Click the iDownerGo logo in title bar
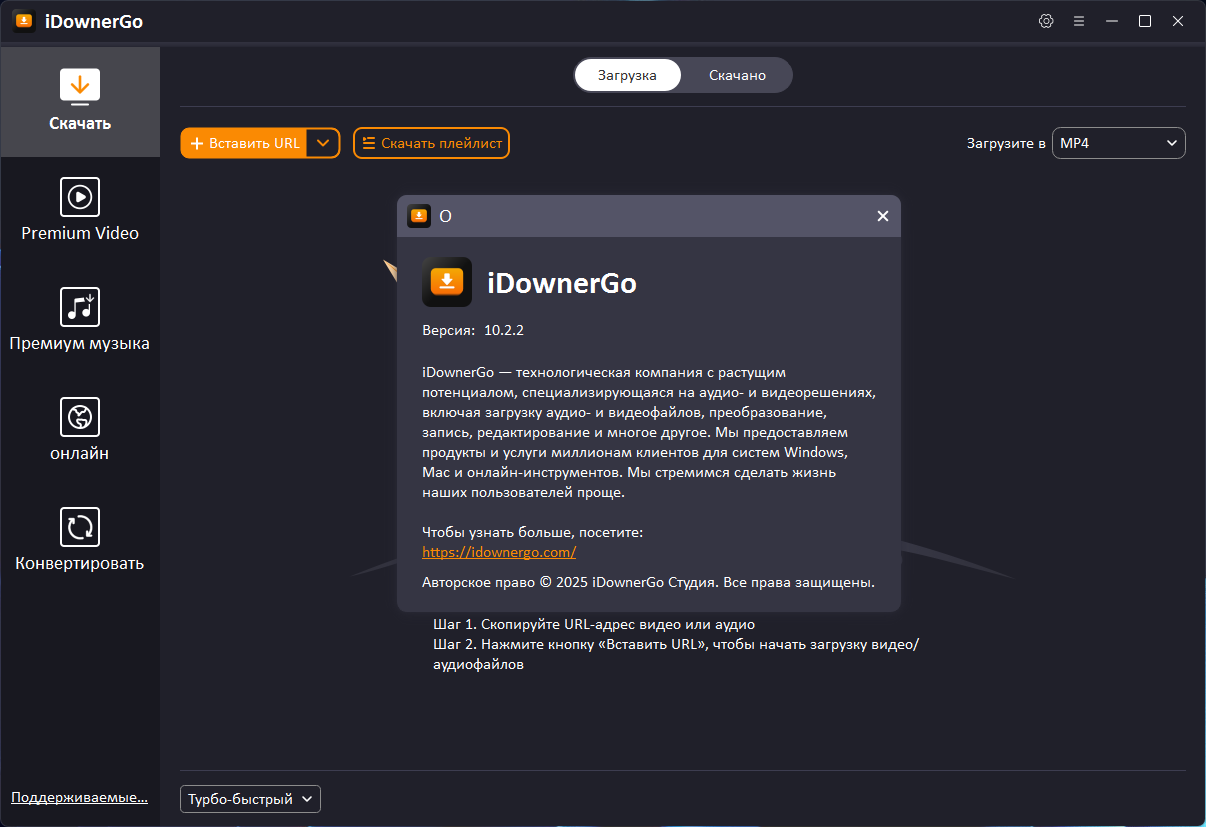Viewport: 1206px width, 827px height. click(x=23, y=20)
